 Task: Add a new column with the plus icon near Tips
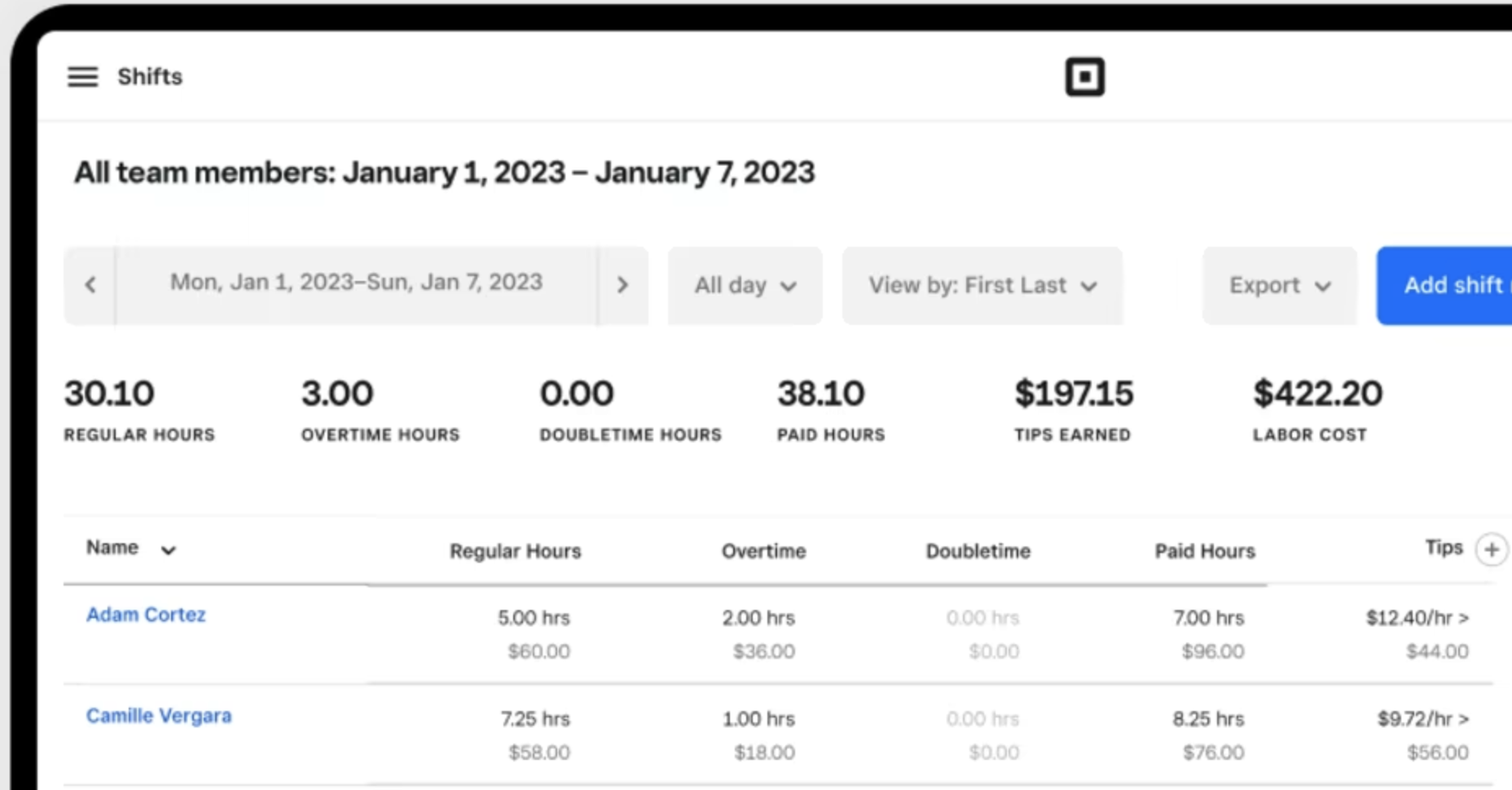click(1492, 550)
